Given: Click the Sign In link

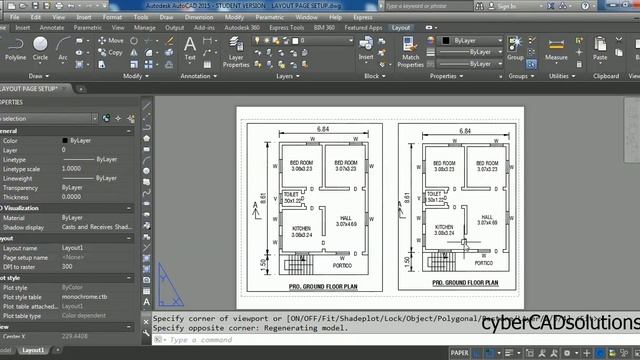Looking at the screenshot, I should click(x=506, y=6).
